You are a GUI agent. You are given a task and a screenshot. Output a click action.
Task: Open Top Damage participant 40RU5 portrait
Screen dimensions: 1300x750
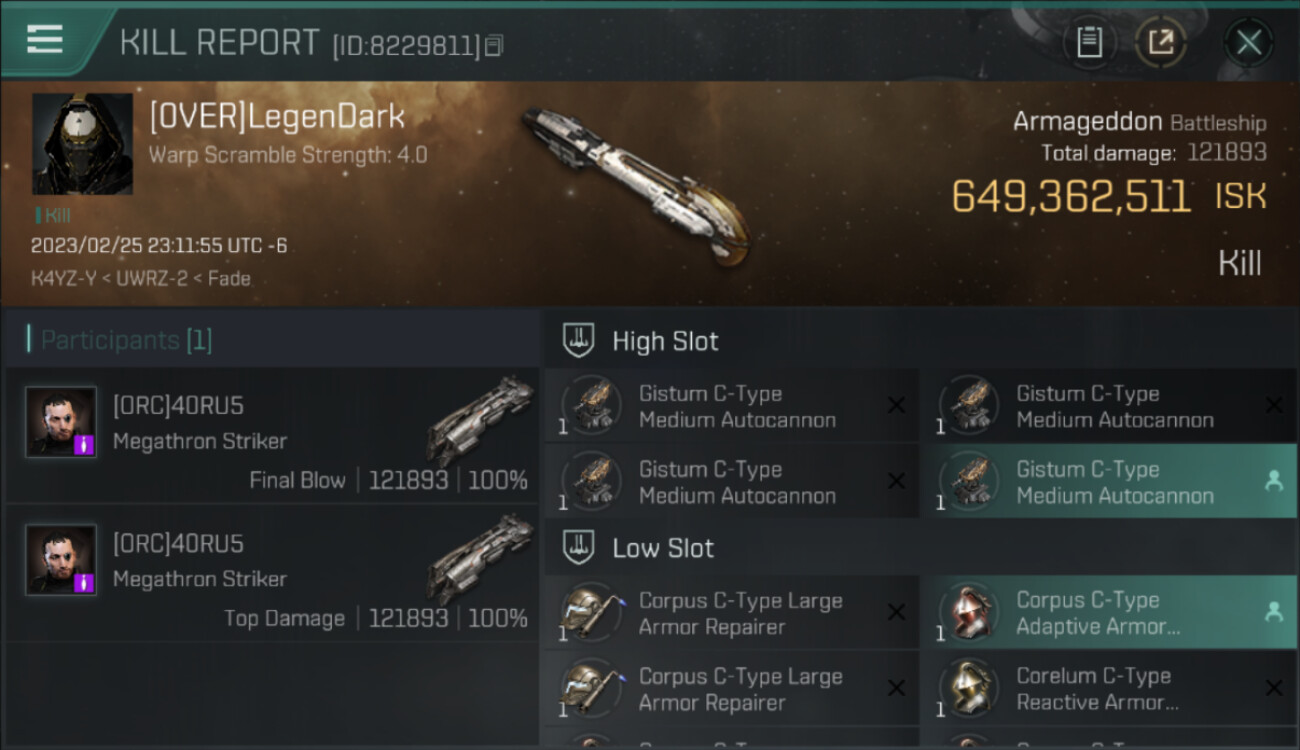pyautogui.click(x=61, y=560)
